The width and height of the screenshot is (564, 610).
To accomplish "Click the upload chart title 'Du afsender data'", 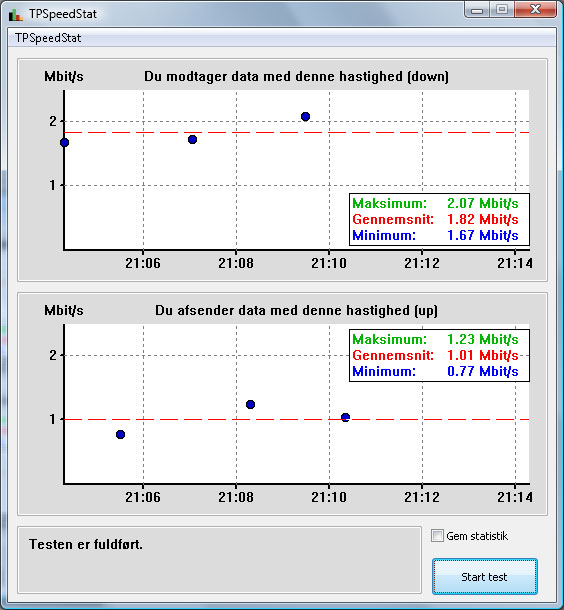I will pos(296,310).
